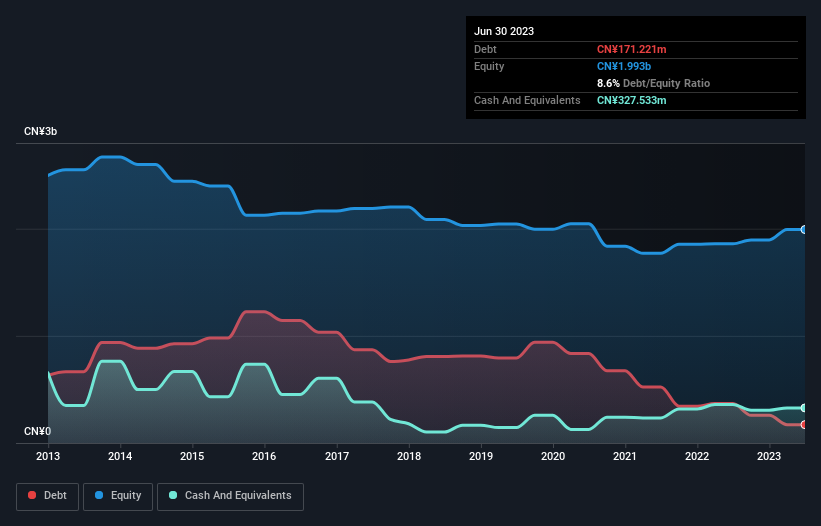Click the 2013 x-axis label

pyautogui.click(x=48, y=456)
